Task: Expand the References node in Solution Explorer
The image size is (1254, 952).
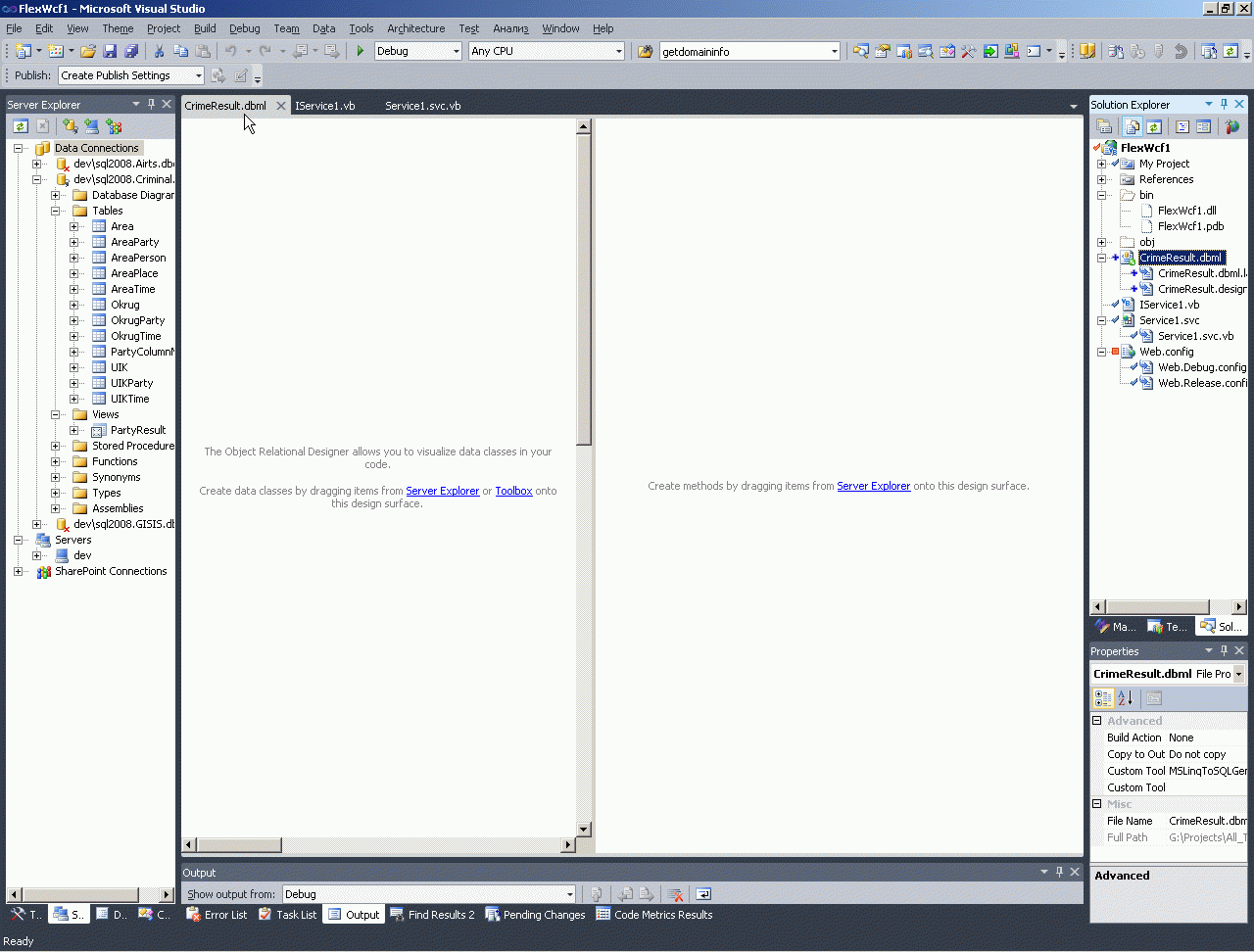Action: [1102, 179]
